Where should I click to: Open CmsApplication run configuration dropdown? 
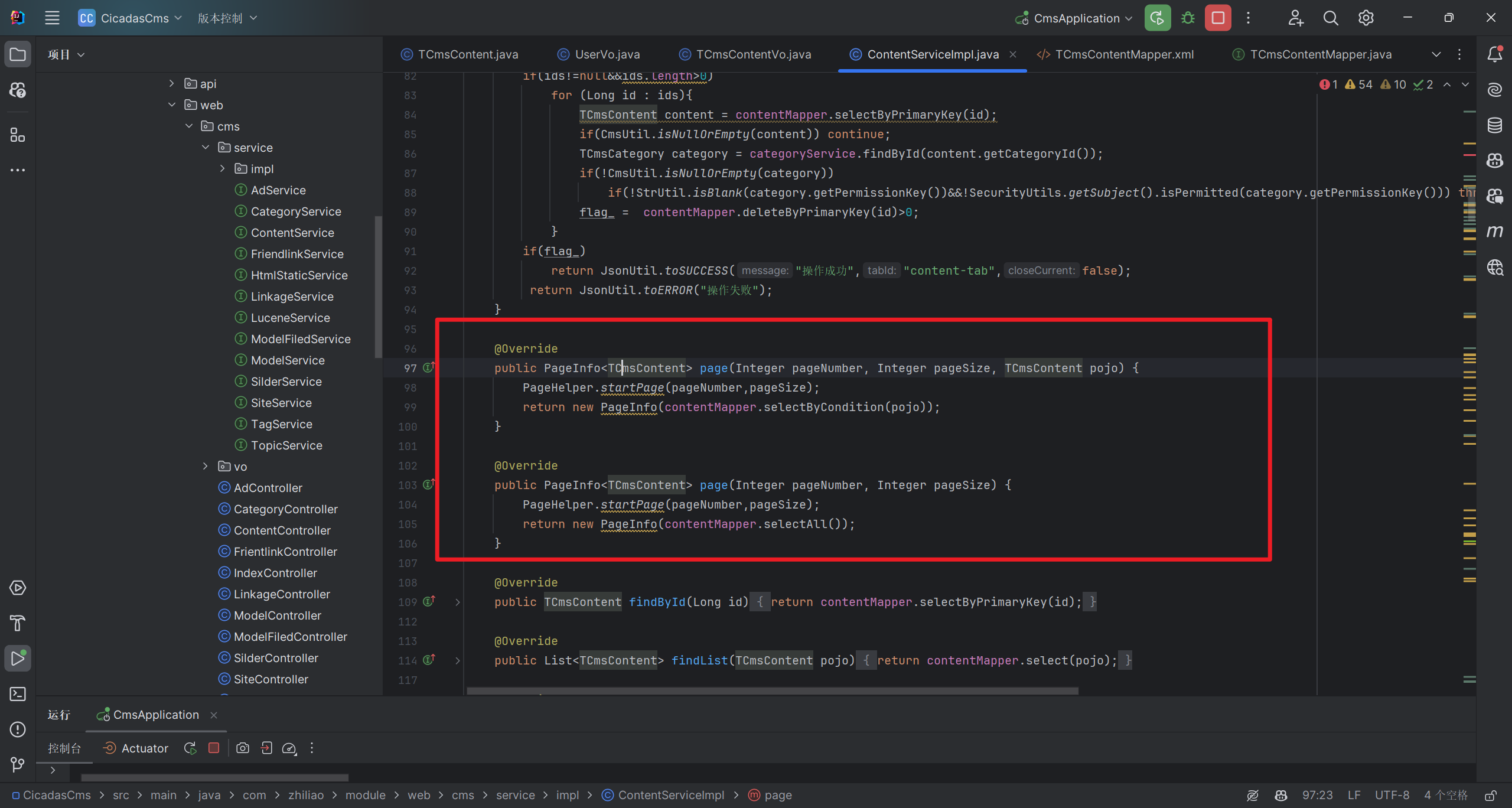point(1074,18)
